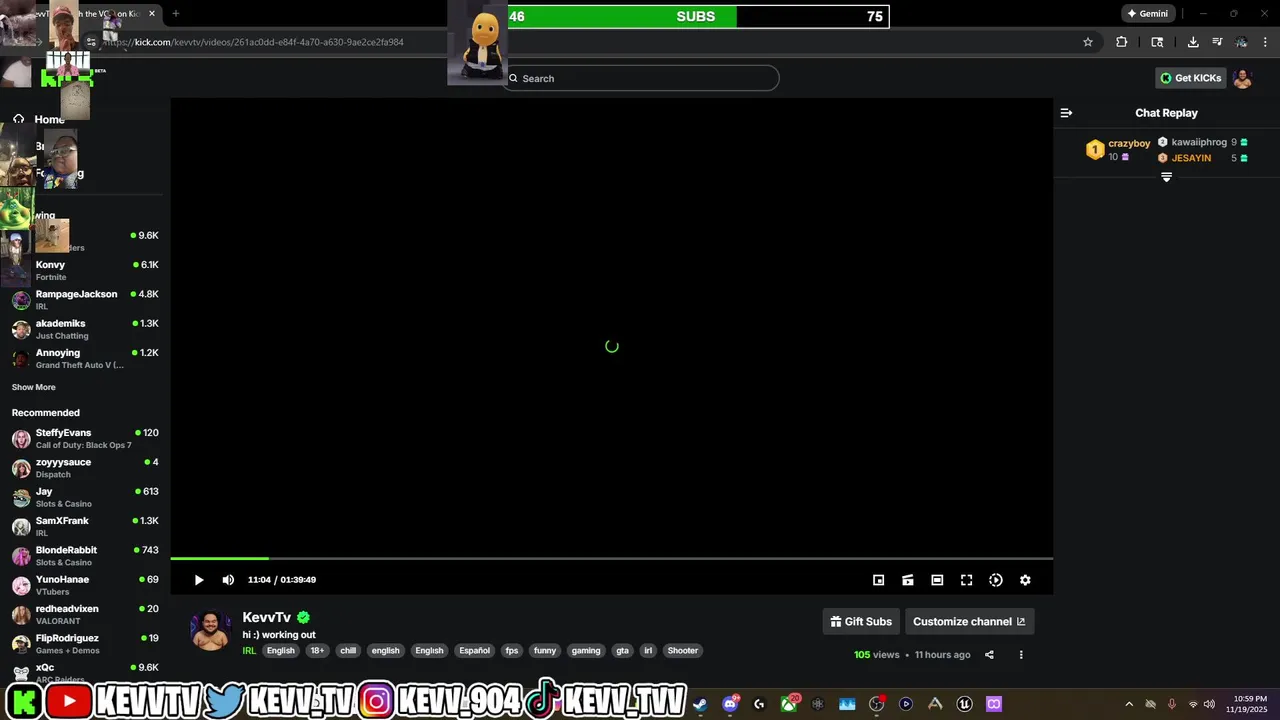The width and height of the screenshot is (1280, 720).
Task: Open media controls icon in Chrome
Action: [1217, 42]
